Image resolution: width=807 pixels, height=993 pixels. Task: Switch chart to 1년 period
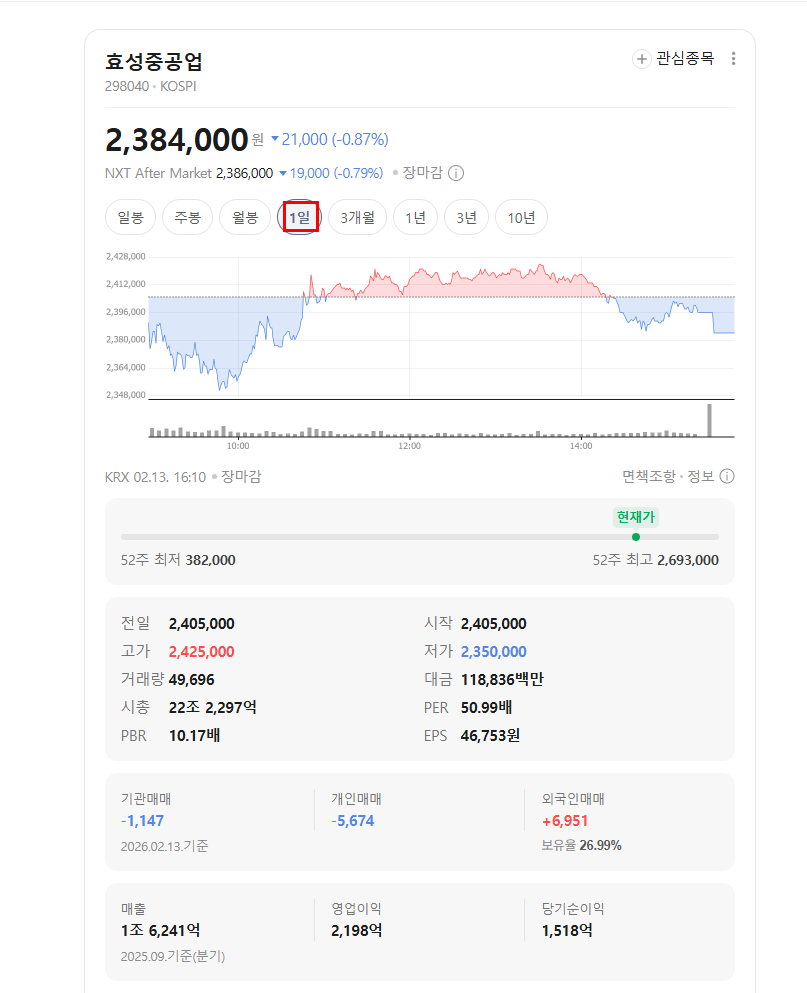(416, 217)
